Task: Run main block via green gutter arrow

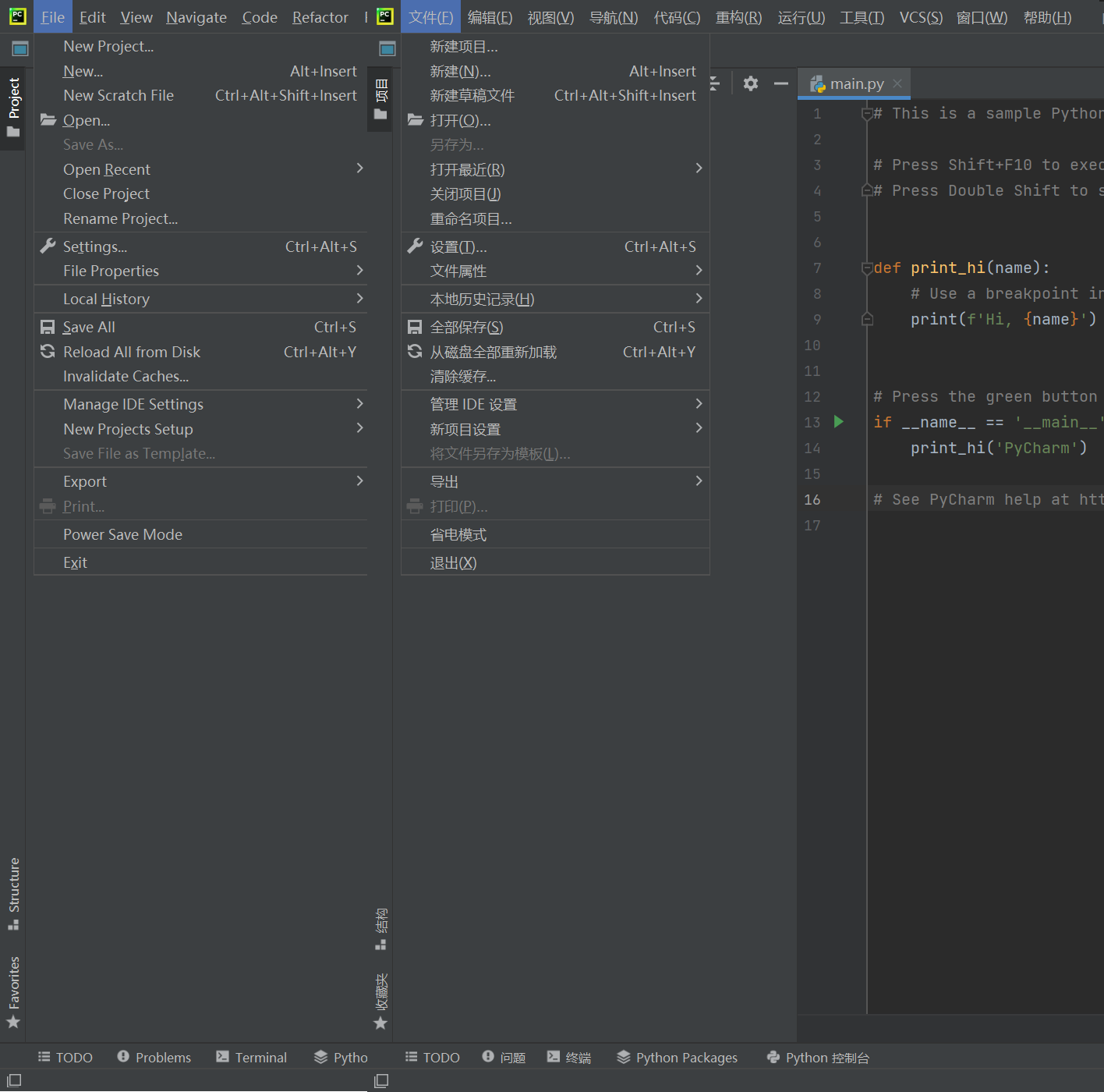Action: point(839,422)
